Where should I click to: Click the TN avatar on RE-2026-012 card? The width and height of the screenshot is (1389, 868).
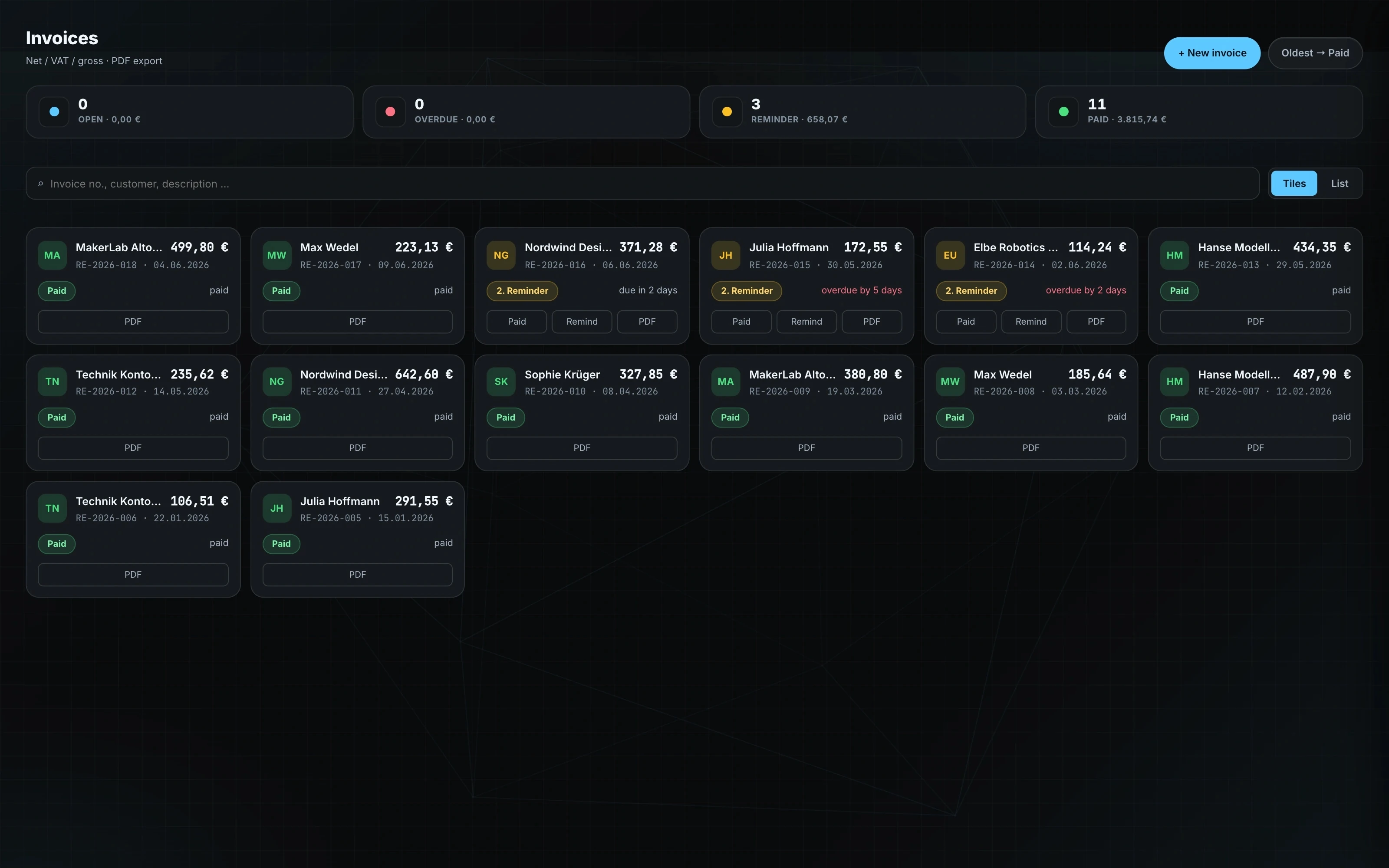coord(52,382)
